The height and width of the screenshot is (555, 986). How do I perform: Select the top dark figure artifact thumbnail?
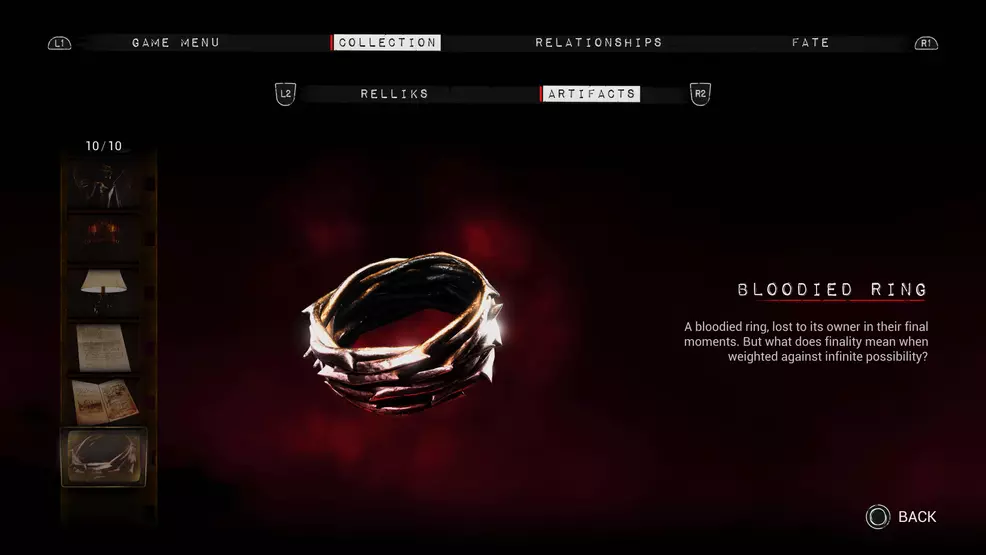tap(104, 184)
